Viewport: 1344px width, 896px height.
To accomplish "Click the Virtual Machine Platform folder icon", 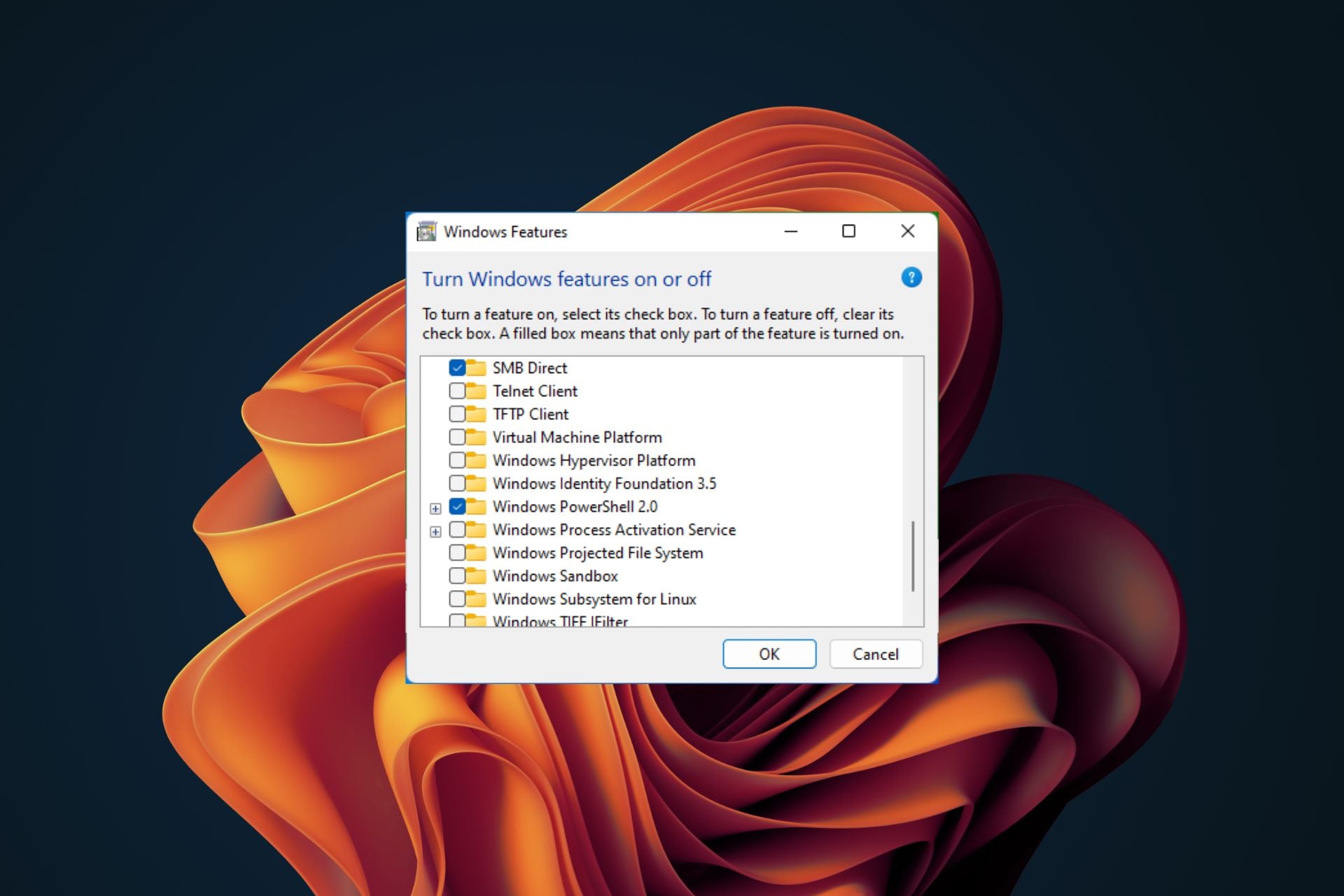I will click(477, 437).
